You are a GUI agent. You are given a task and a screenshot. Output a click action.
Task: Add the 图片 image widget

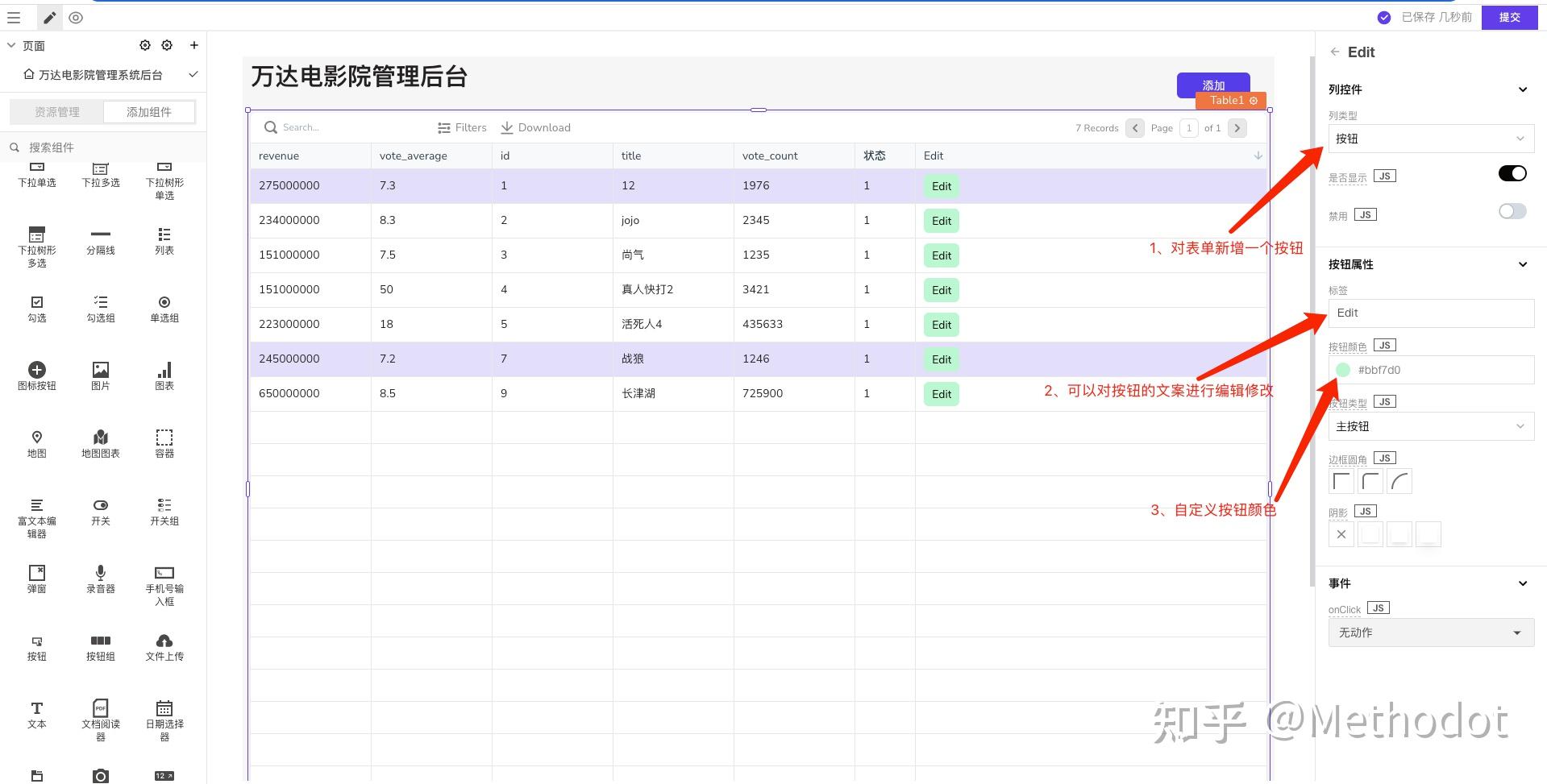click(101, 376)
